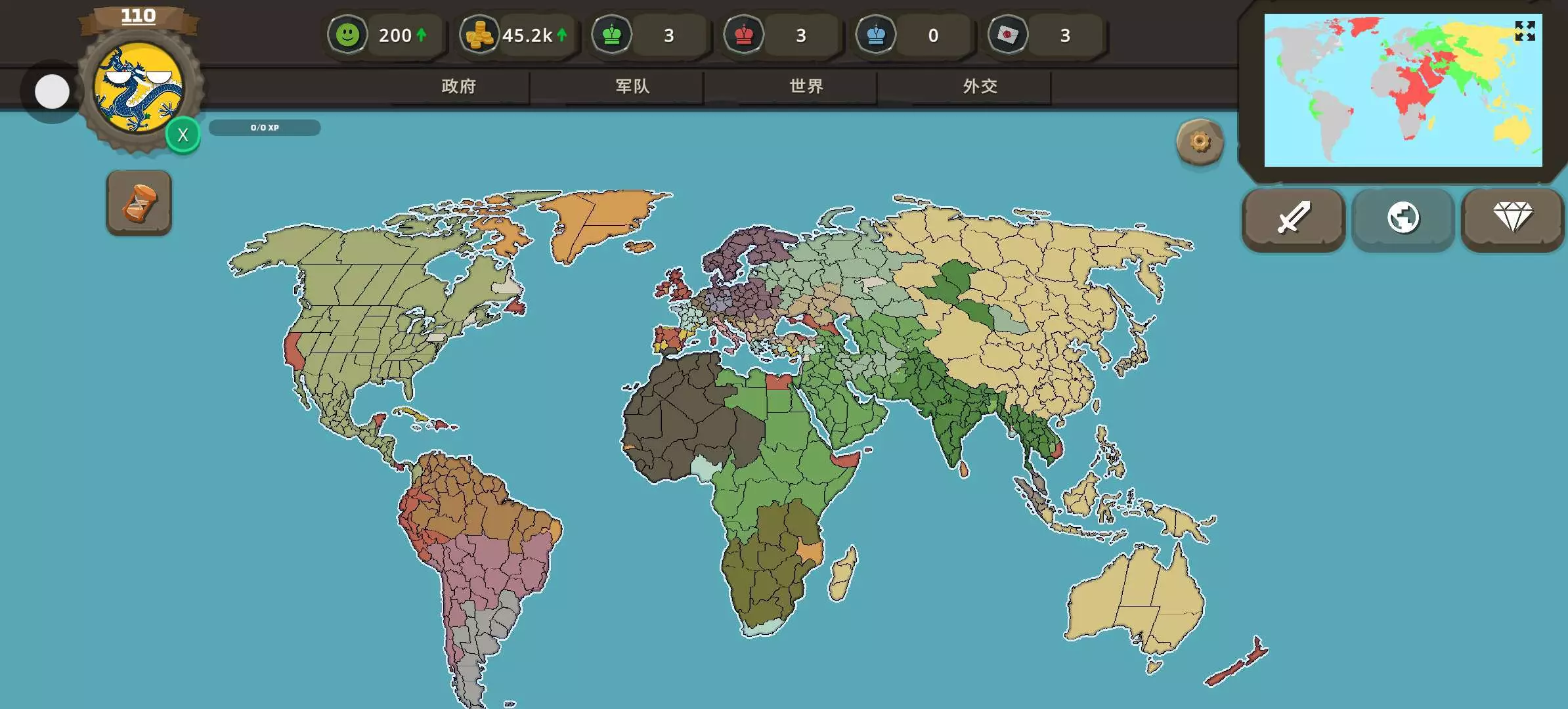Click the dragon flag country emblem

tap(137, 87)
